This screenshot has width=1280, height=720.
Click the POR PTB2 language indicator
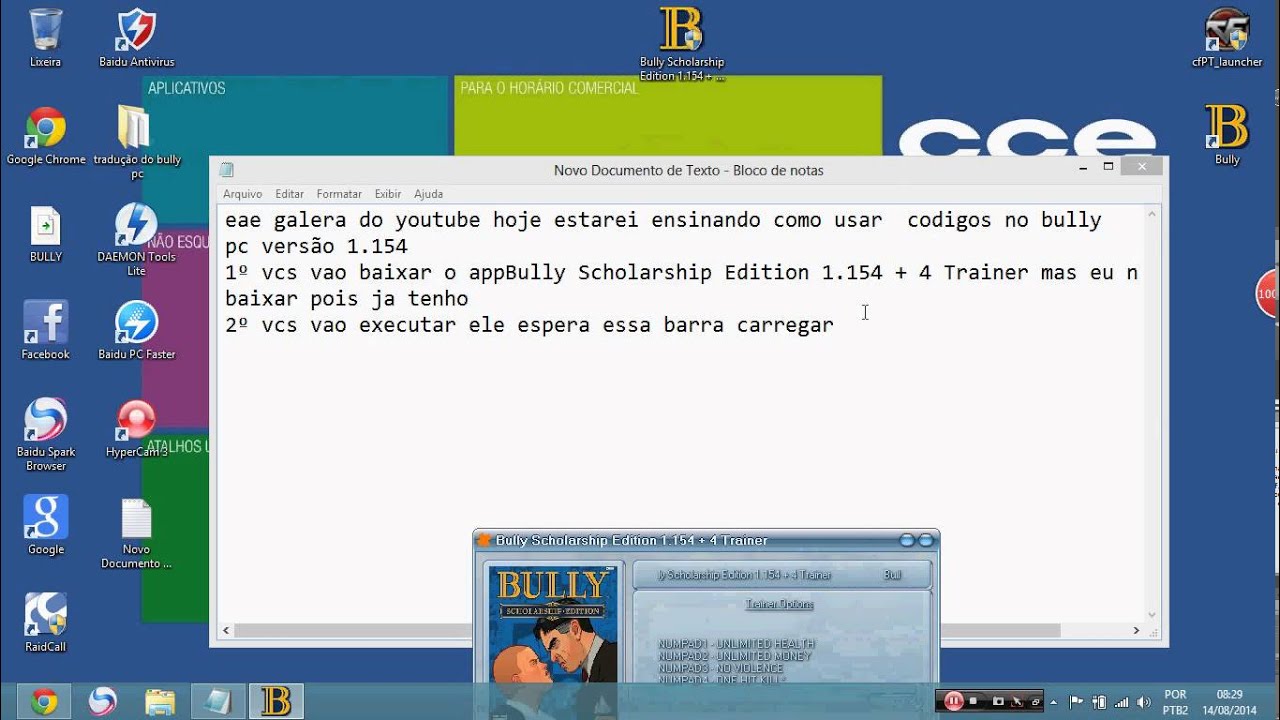[x=1176, y=701]
